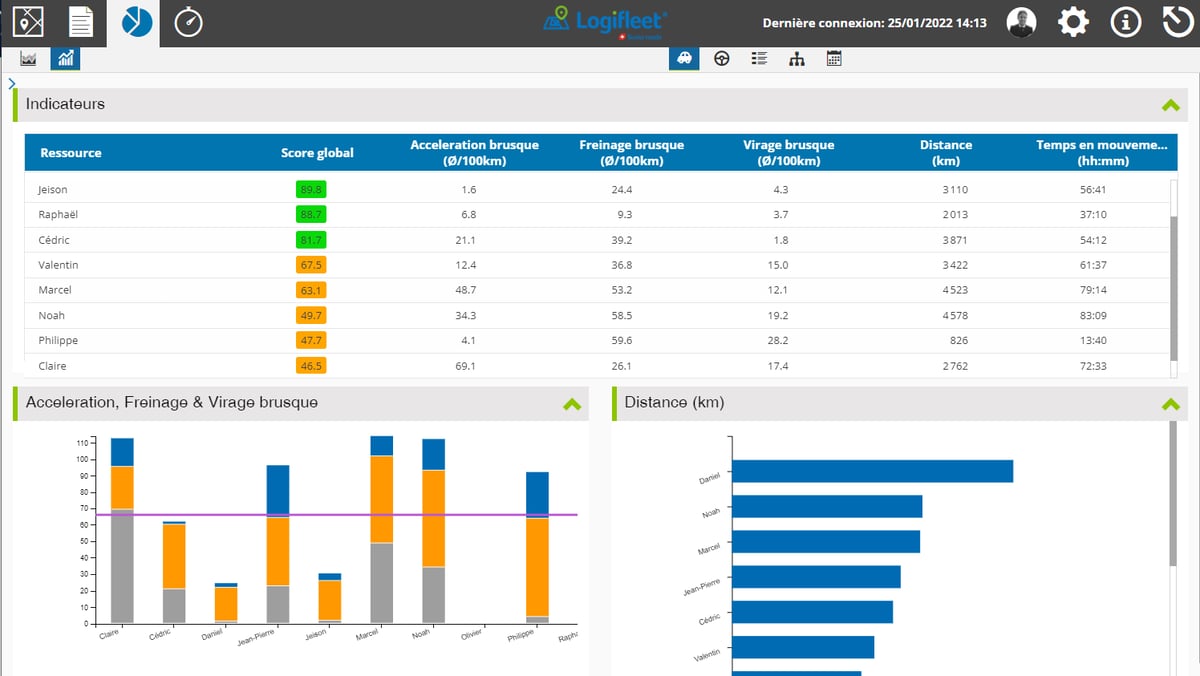Viewport: 1200px width, 676px height.
Task: Open the user profile avatar
Action: click(1021, 21)
